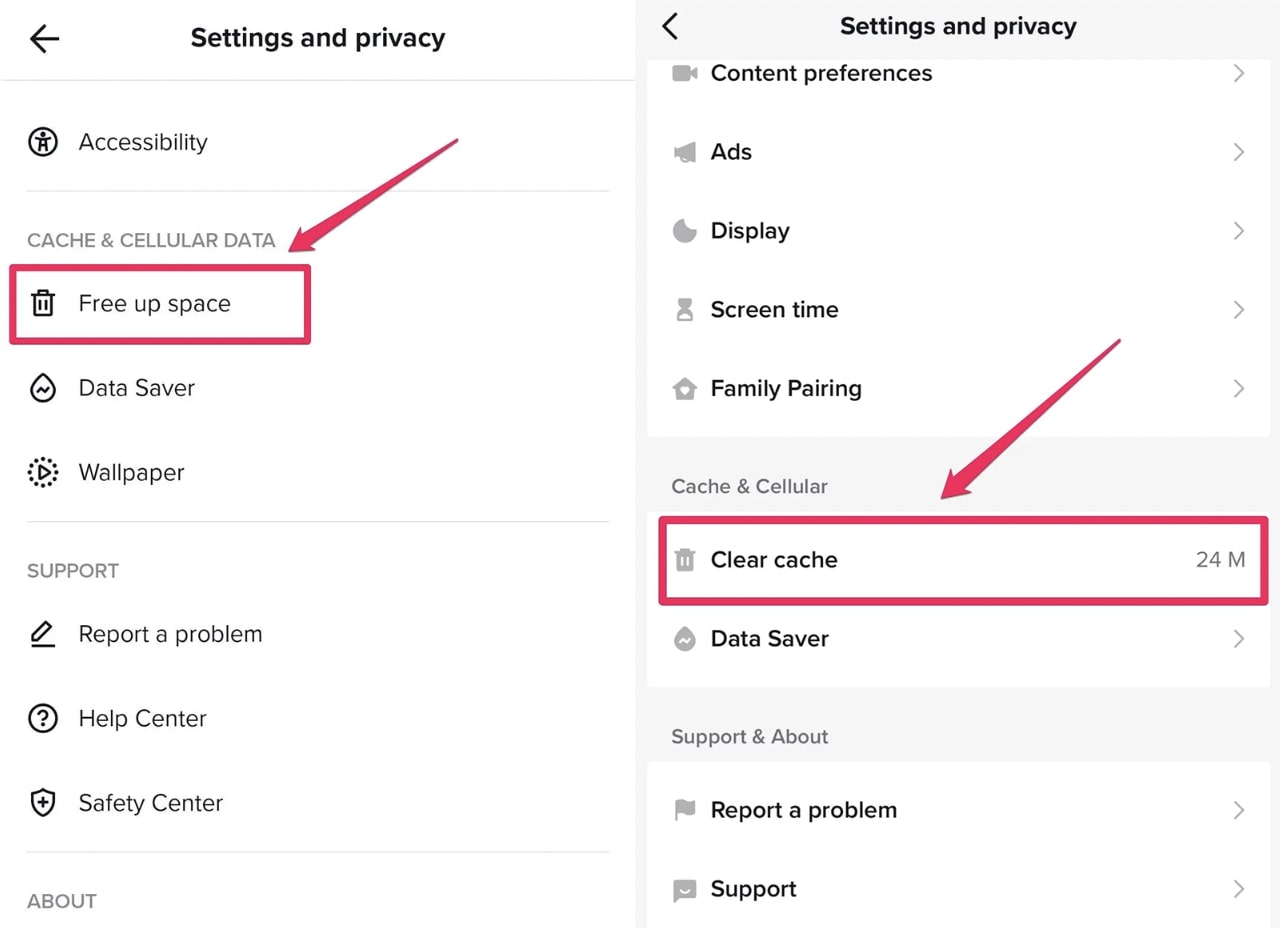
Task: Tap the Report a problem text on left
Action: 170,634
